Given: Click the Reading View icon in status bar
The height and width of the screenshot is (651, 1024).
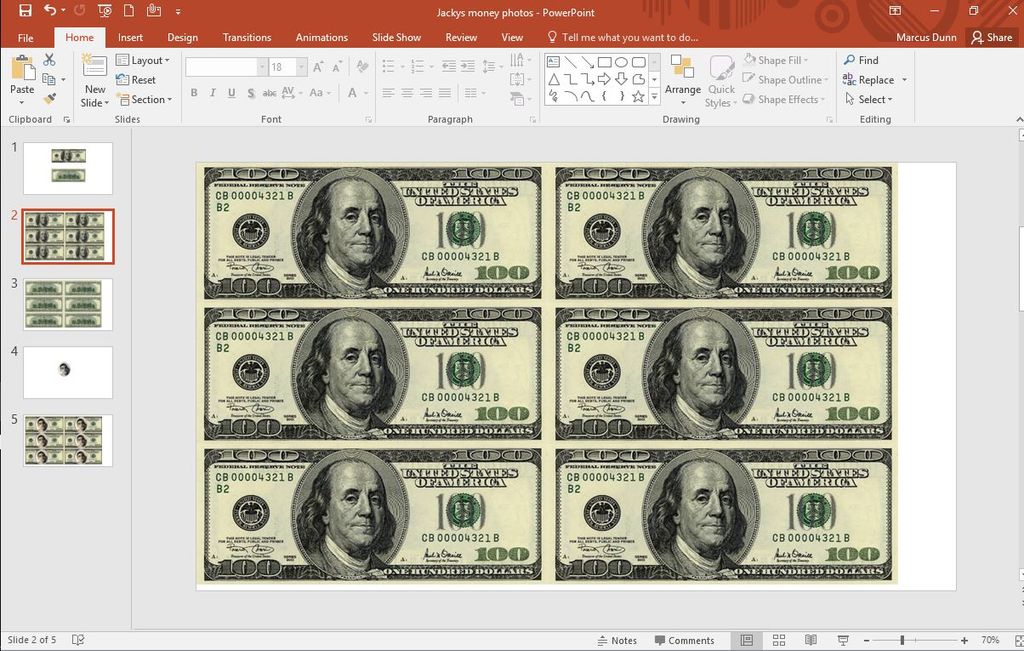Looking at the screenshot, I should (810, 640).
